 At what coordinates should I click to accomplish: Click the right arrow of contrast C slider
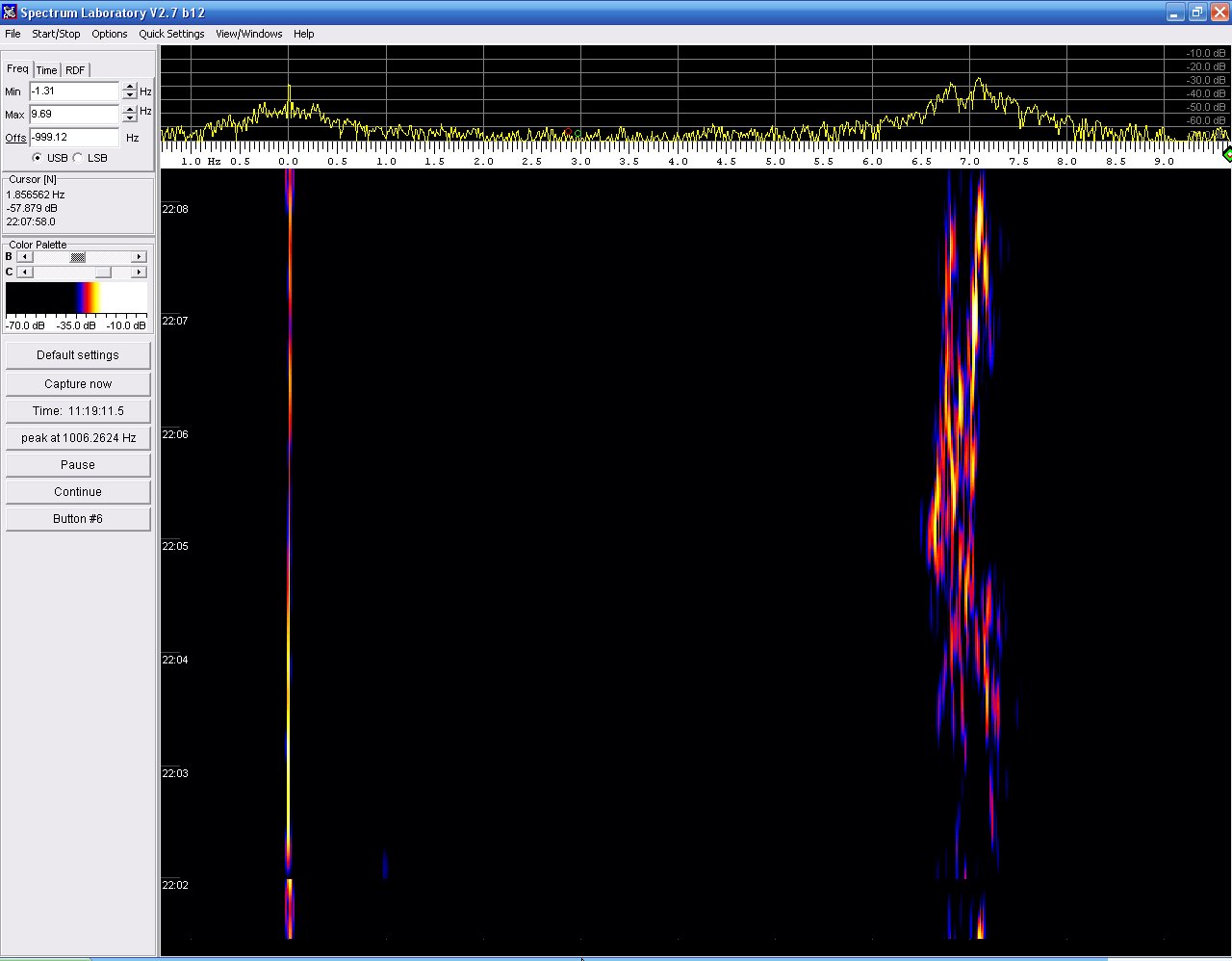click(x=139, y=273)
